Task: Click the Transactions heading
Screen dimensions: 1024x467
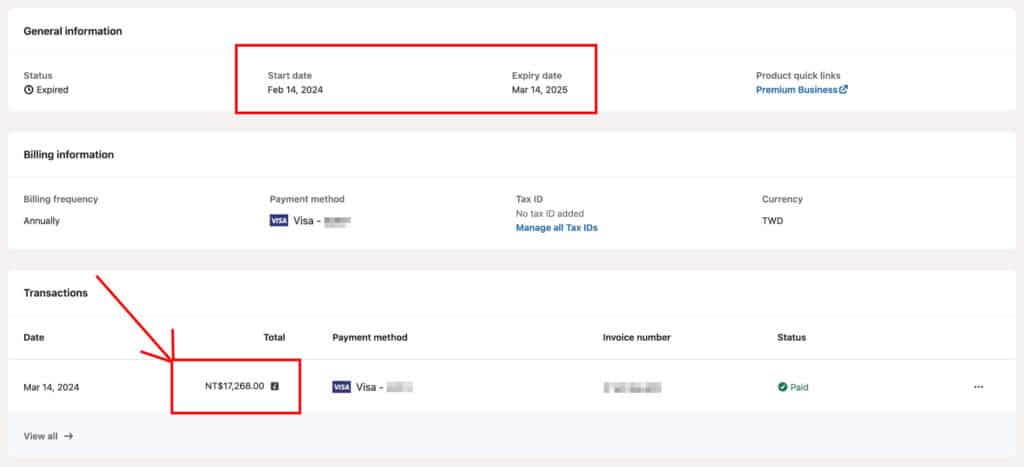Action: pyautogui.click(x=56, y=293)
